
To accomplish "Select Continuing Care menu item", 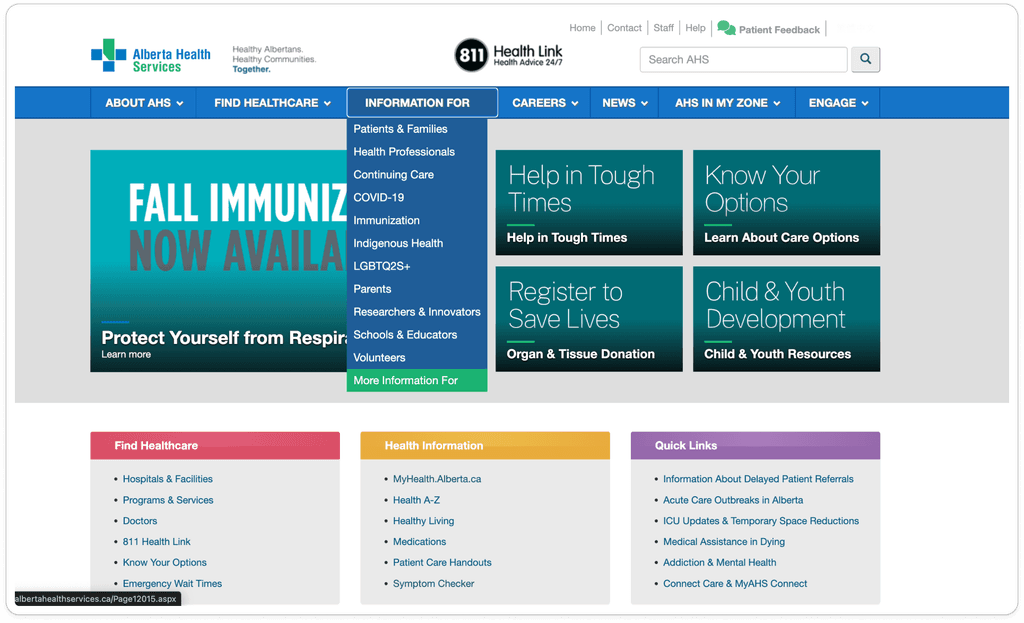I will pyautogui.click(x=417, y=175).
